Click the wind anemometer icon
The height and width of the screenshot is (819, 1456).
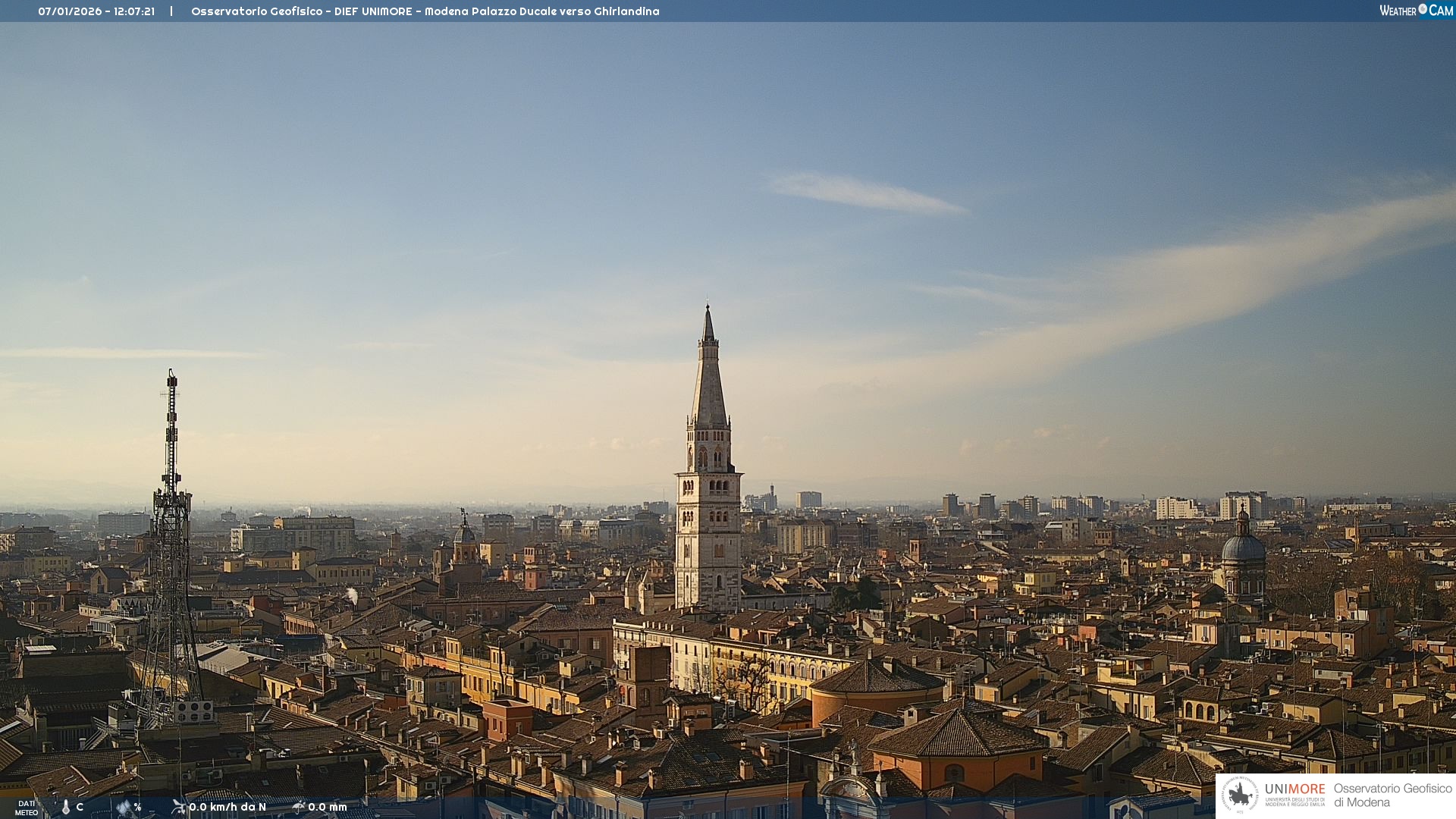coord(179,807)
